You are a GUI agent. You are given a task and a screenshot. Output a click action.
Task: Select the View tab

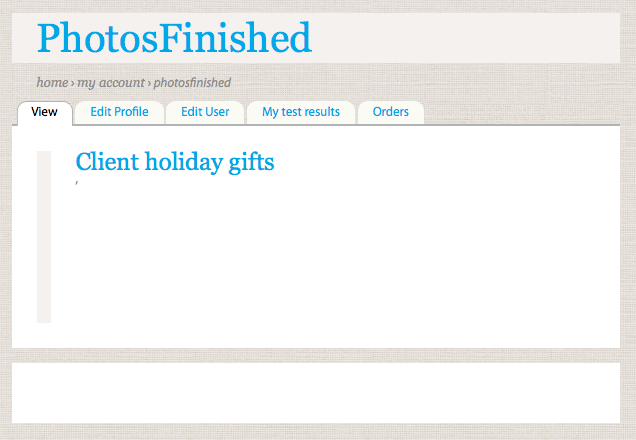click(44, 112)
